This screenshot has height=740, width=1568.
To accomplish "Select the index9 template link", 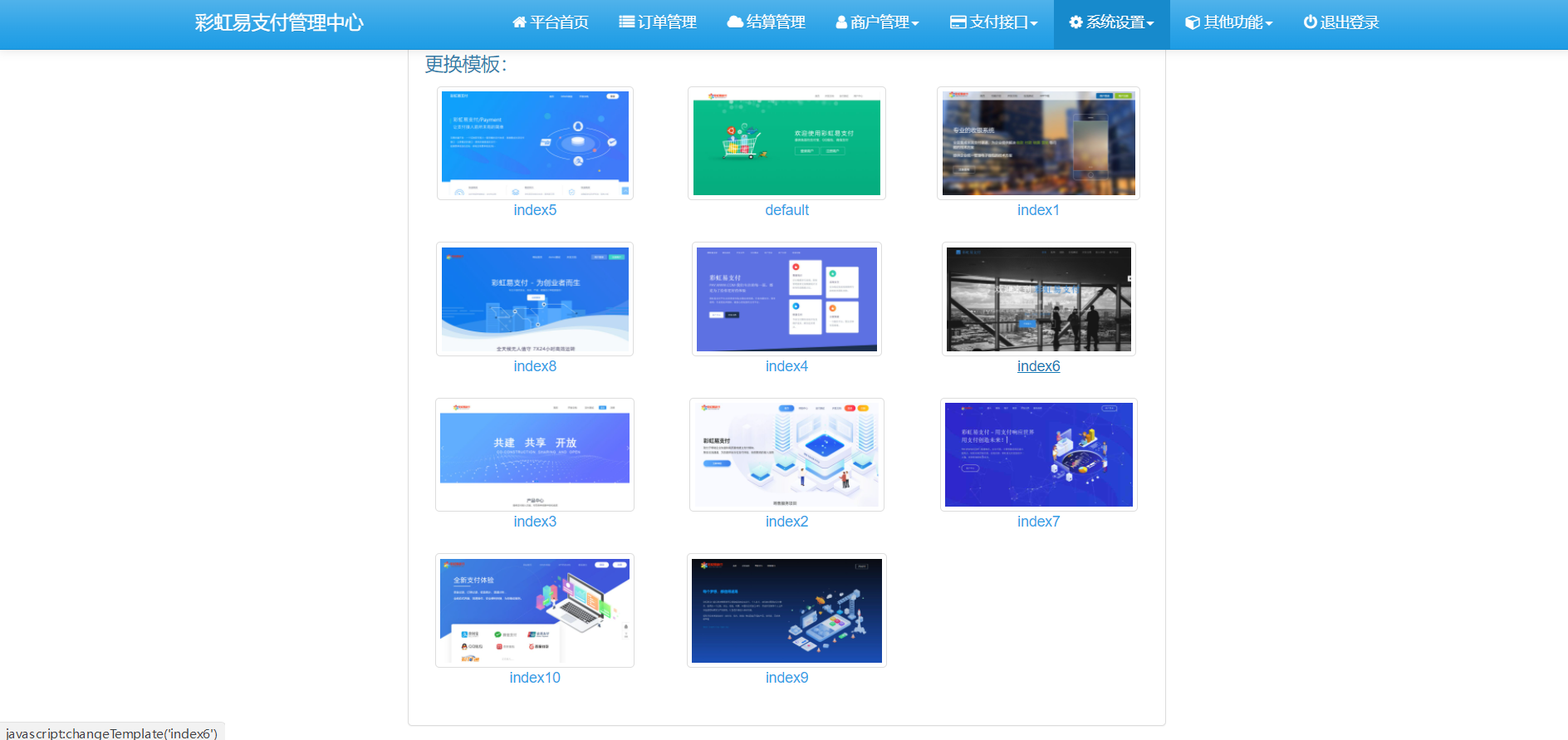I will pos(786,678).
